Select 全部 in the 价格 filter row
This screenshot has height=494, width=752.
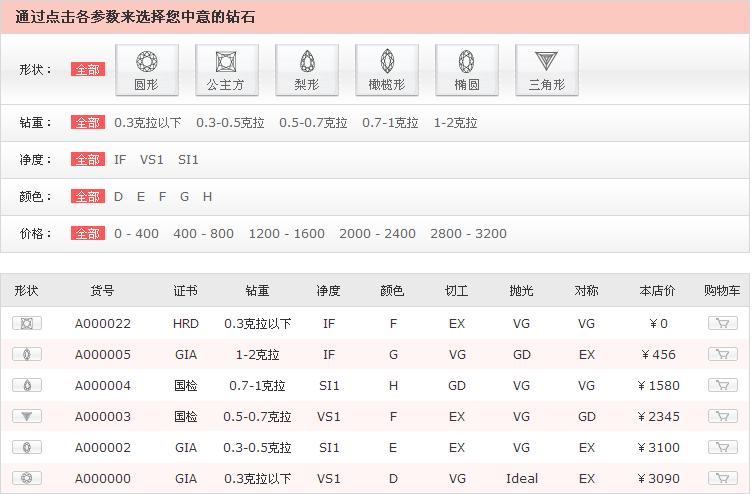coord(87,233)
